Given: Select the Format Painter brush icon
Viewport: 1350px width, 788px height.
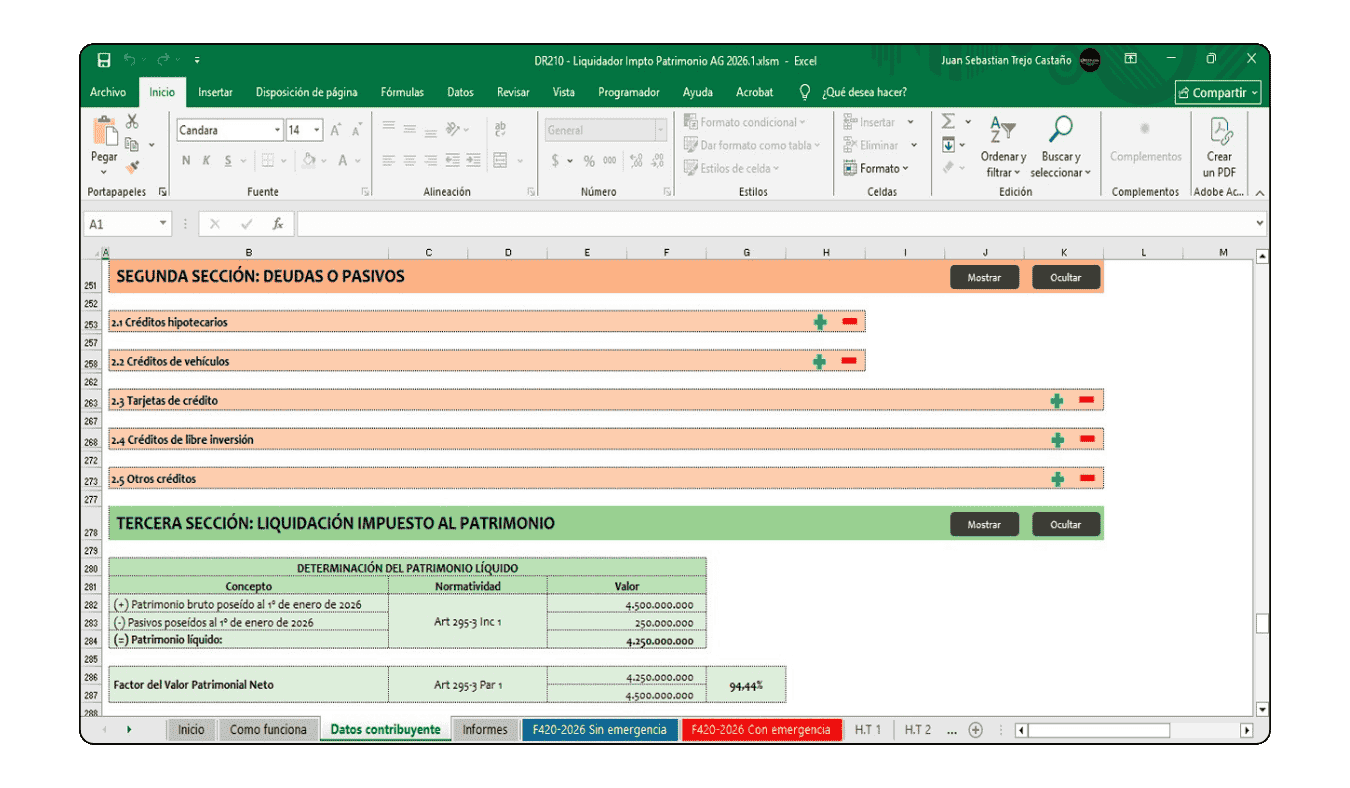Looking at the screenshot, I should pos(133,167).
